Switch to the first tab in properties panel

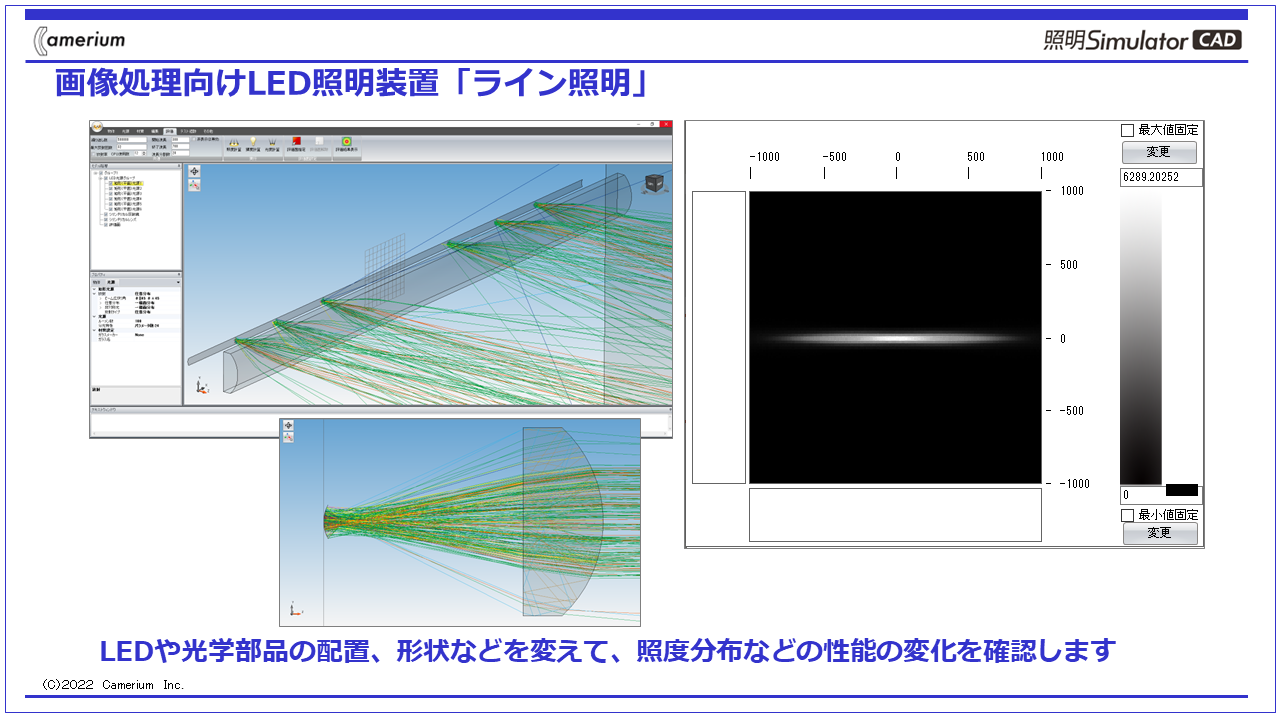pyautogui.click(x=97, y=283)
